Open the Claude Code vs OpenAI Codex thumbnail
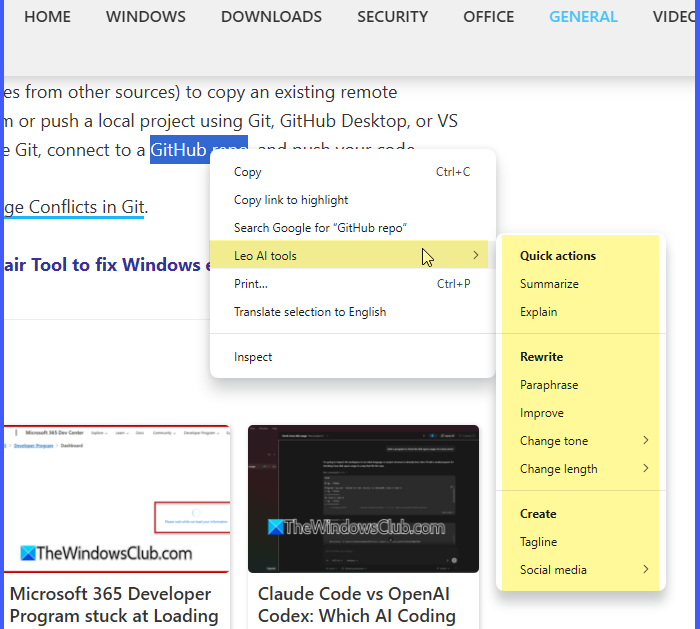The image size is (700, 629). (x=363, y=499)
